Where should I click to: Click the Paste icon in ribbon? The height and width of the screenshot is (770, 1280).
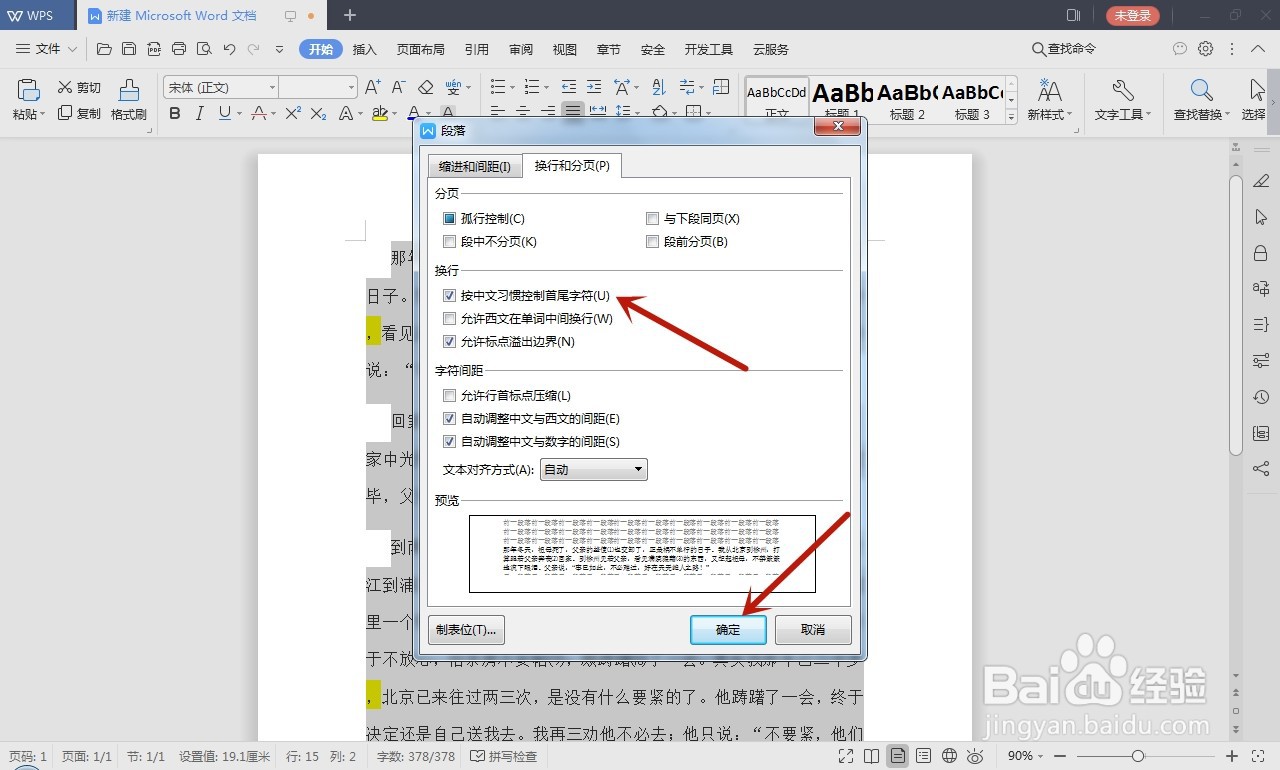pos(28,90)
